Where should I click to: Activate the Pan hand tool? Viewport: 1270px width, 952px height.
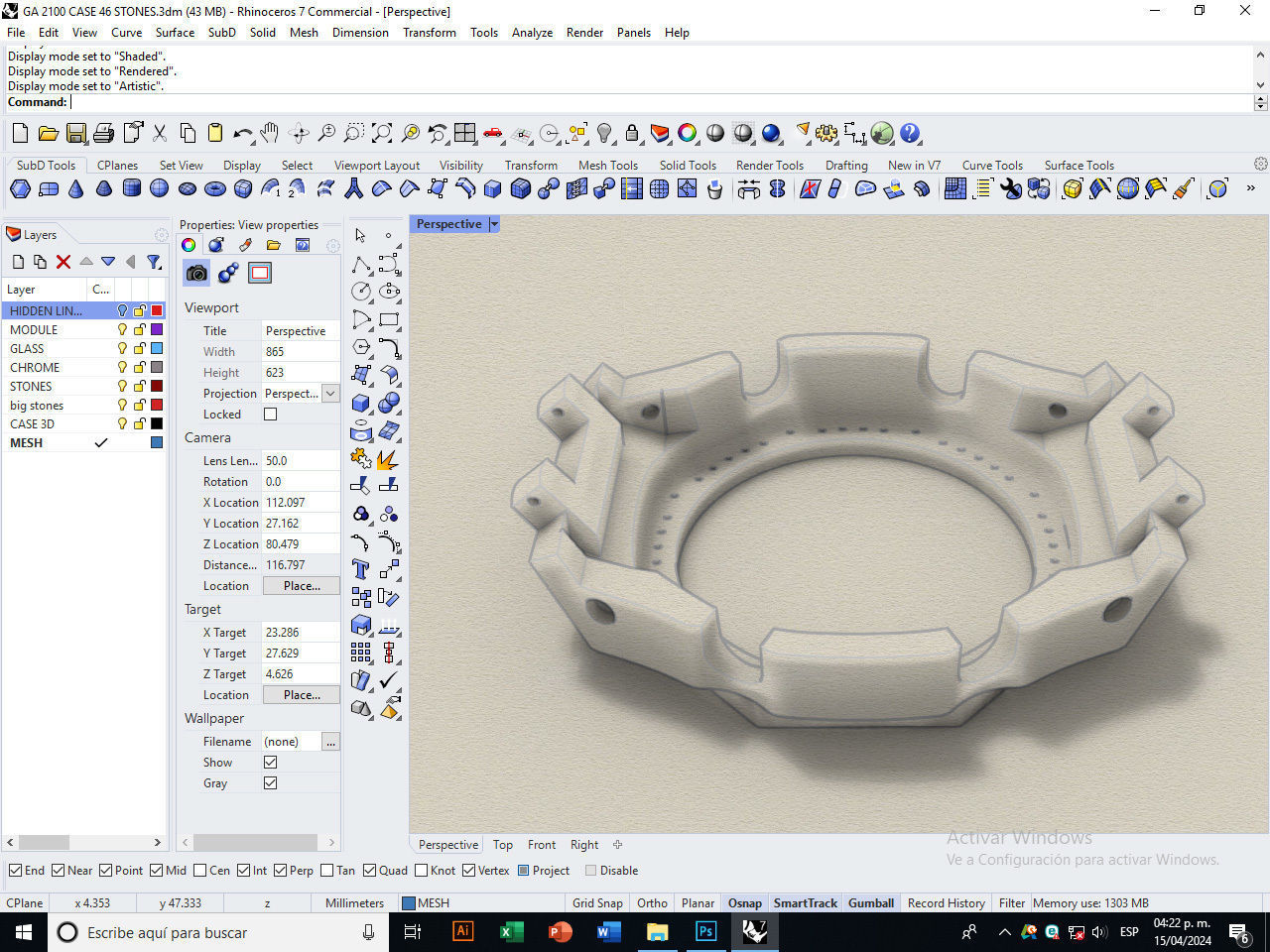coord(270,133)
